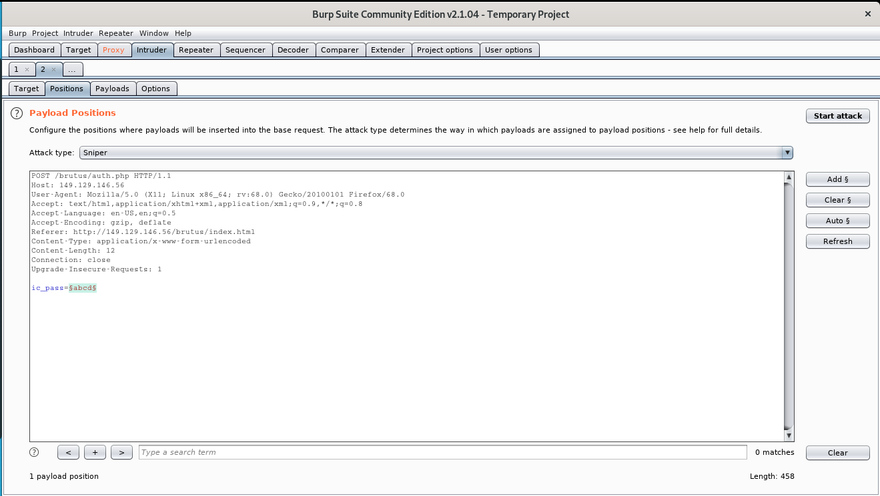
Task: Click the Add § button
Action: (x=838, y=180)
